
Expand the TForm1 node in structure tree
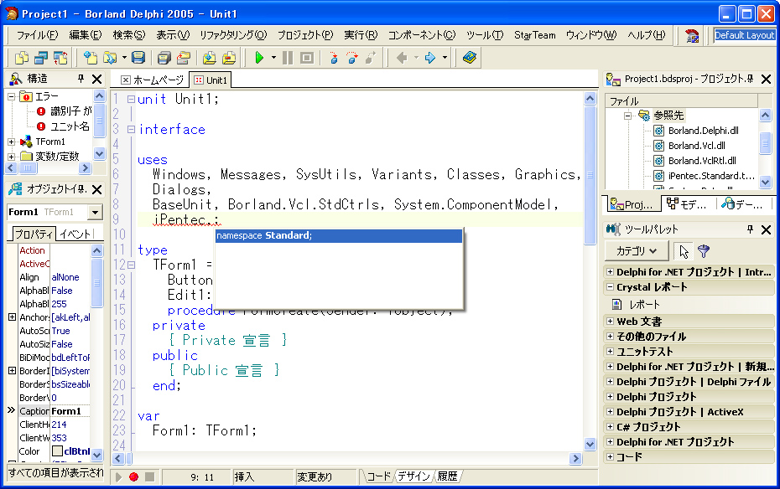pyautogui.click(x=12, y=142)
